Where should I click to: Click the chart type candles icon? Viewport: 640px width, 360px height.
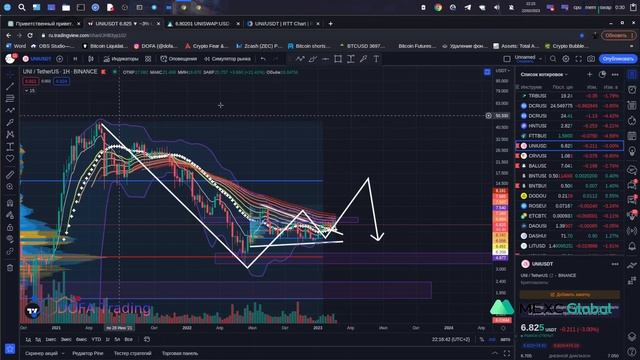tap(91, 59)
